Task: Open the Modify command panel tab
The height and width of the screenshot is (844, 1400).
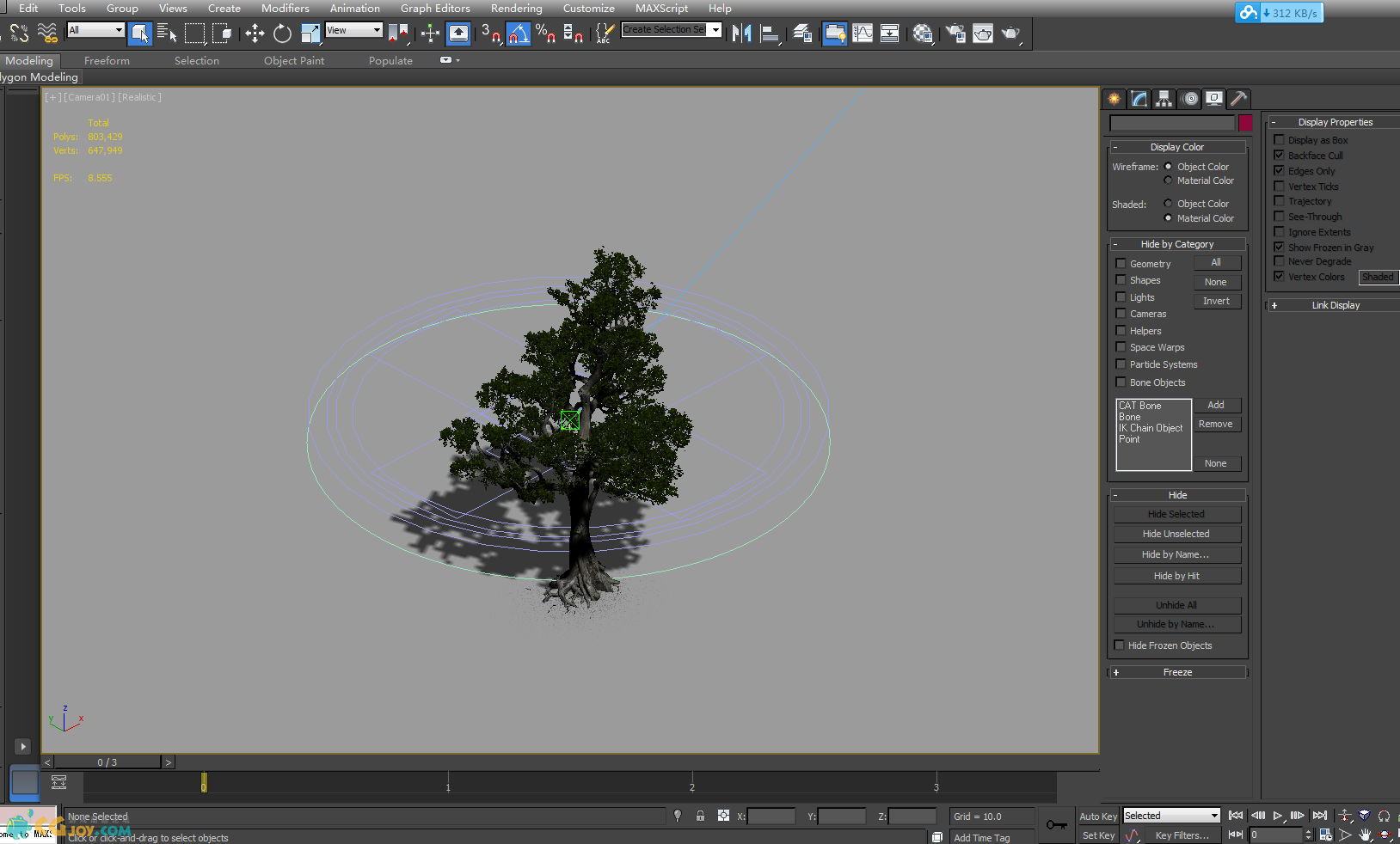Action: (x=1139, y=99)
